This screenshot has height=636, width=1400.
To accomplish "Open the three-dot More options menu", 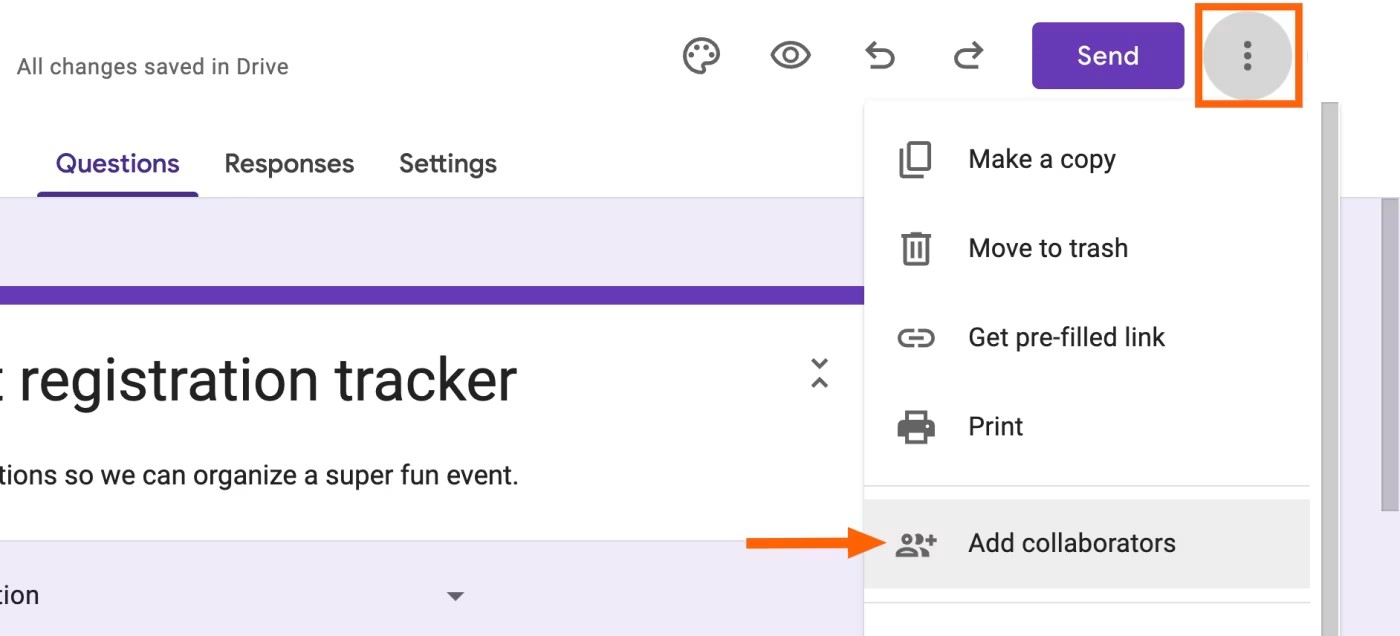I will (1247, 56).
